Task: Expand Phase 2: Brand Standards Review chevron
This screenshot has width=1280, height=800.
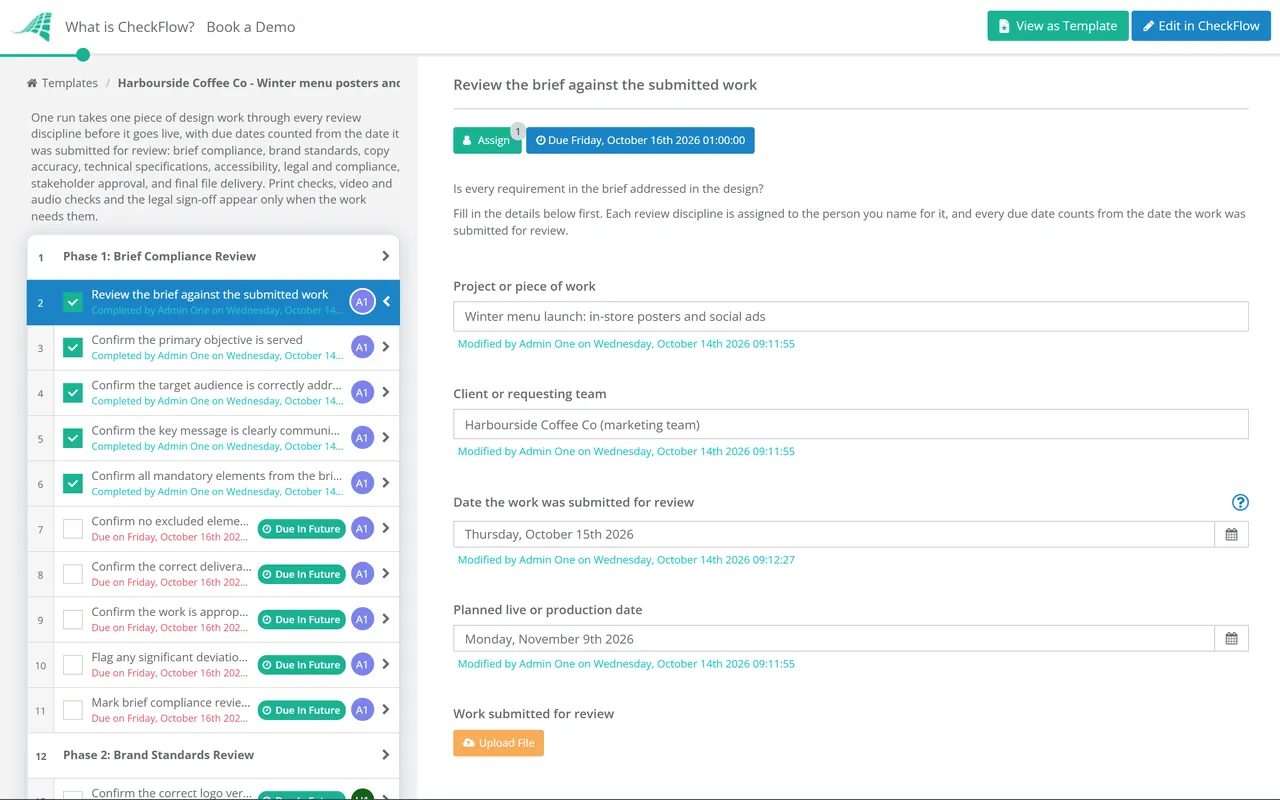Action: click(x=386, y=755)
